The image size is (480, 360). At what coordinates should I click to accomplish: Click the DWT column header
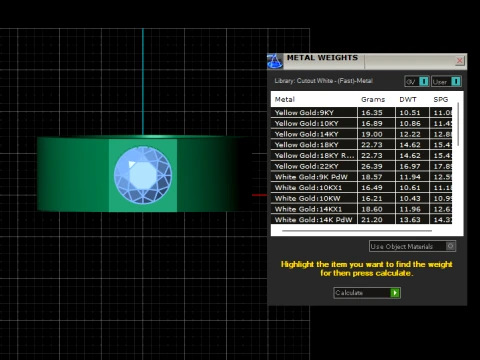(x=408, y=99)
